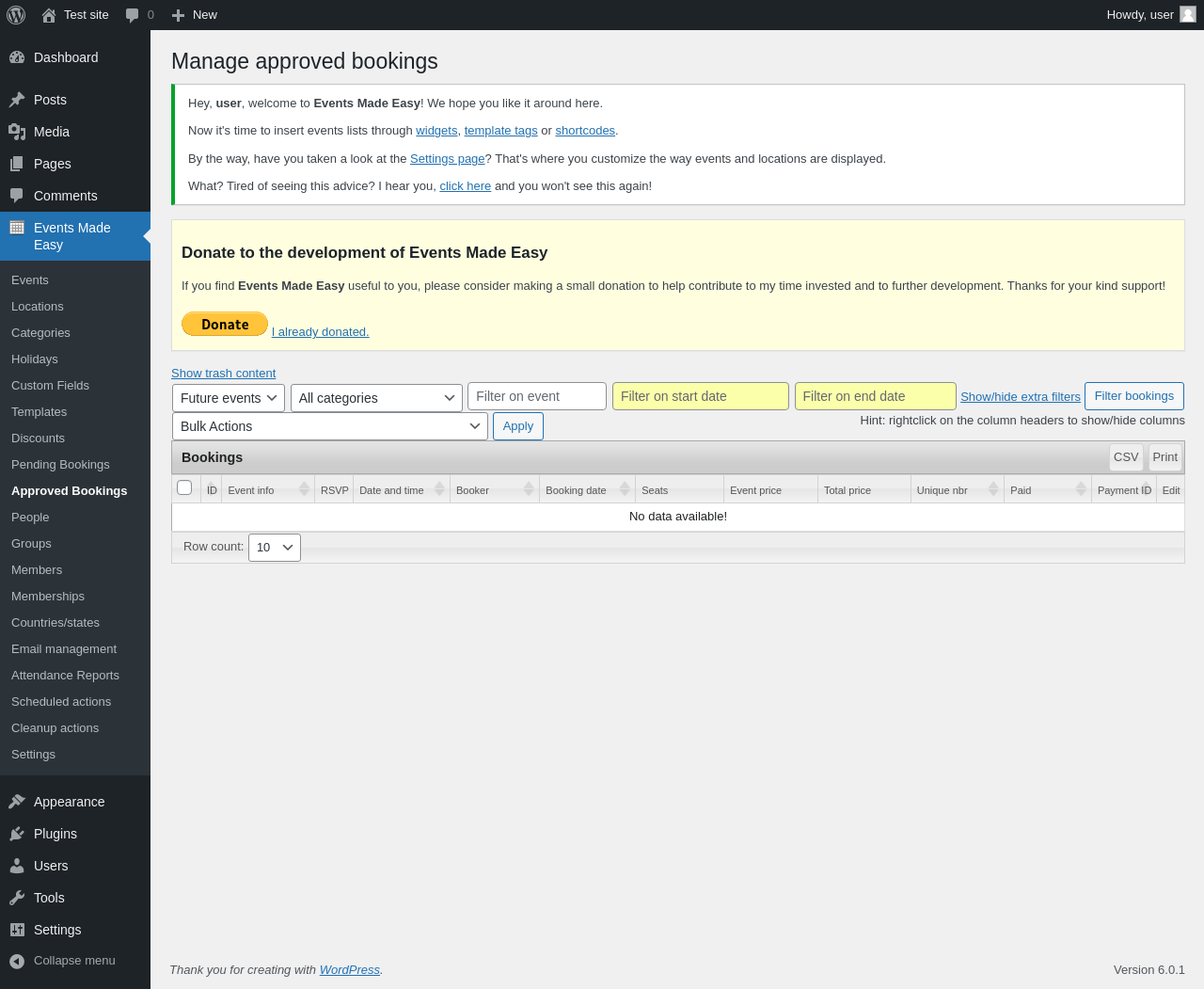
Task: Print the bookings table
Action: pos(1165,457)
